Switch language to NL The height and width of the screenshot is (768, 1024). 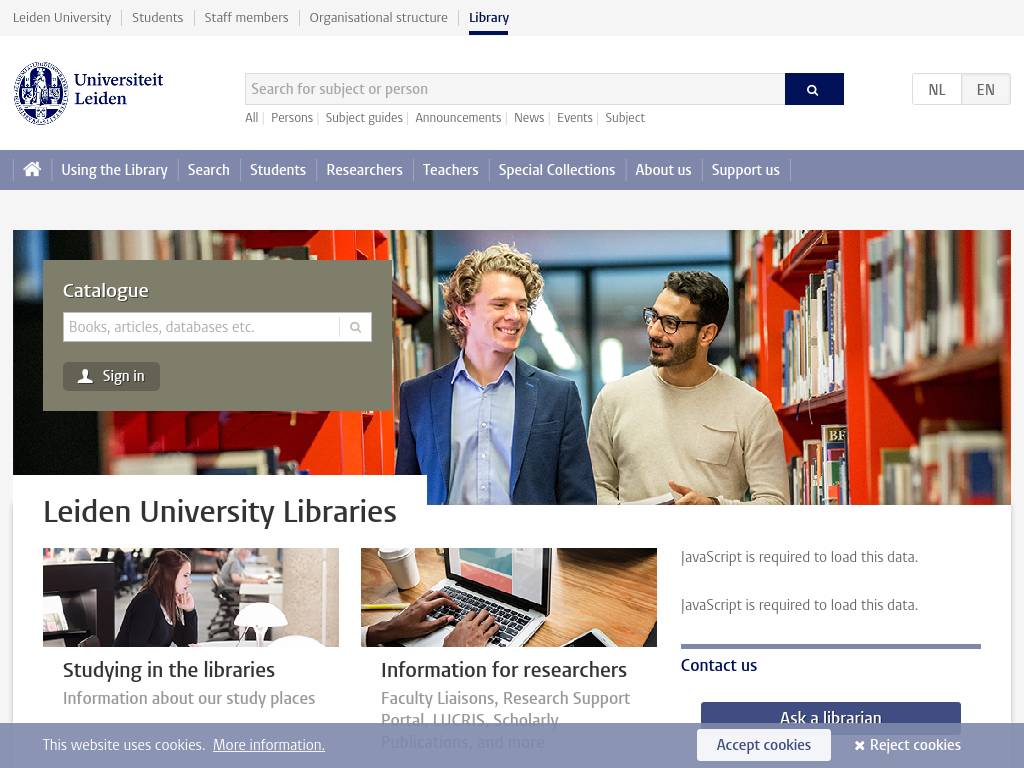tap(936, 90)
